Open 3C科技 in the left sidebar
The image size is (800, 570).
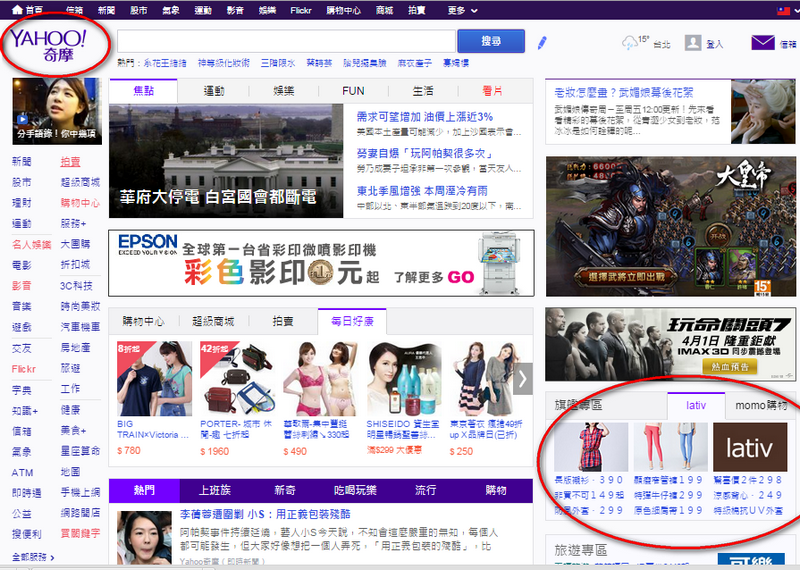pyautogui.click(x=76, y=286)
